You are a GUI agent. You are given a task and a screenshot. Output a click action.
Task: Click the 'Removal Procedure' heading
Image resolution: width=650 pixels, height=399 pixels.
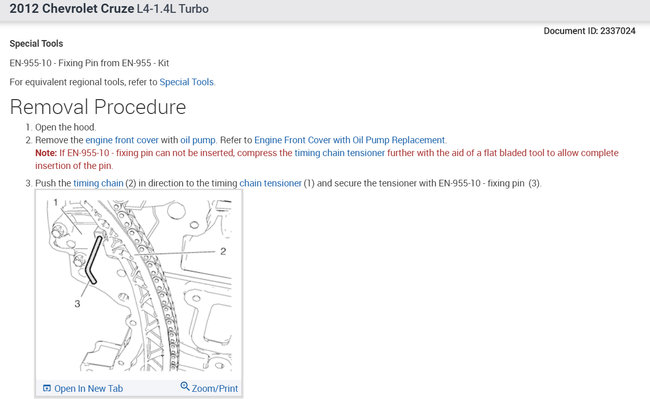click(x=98, y=107)
